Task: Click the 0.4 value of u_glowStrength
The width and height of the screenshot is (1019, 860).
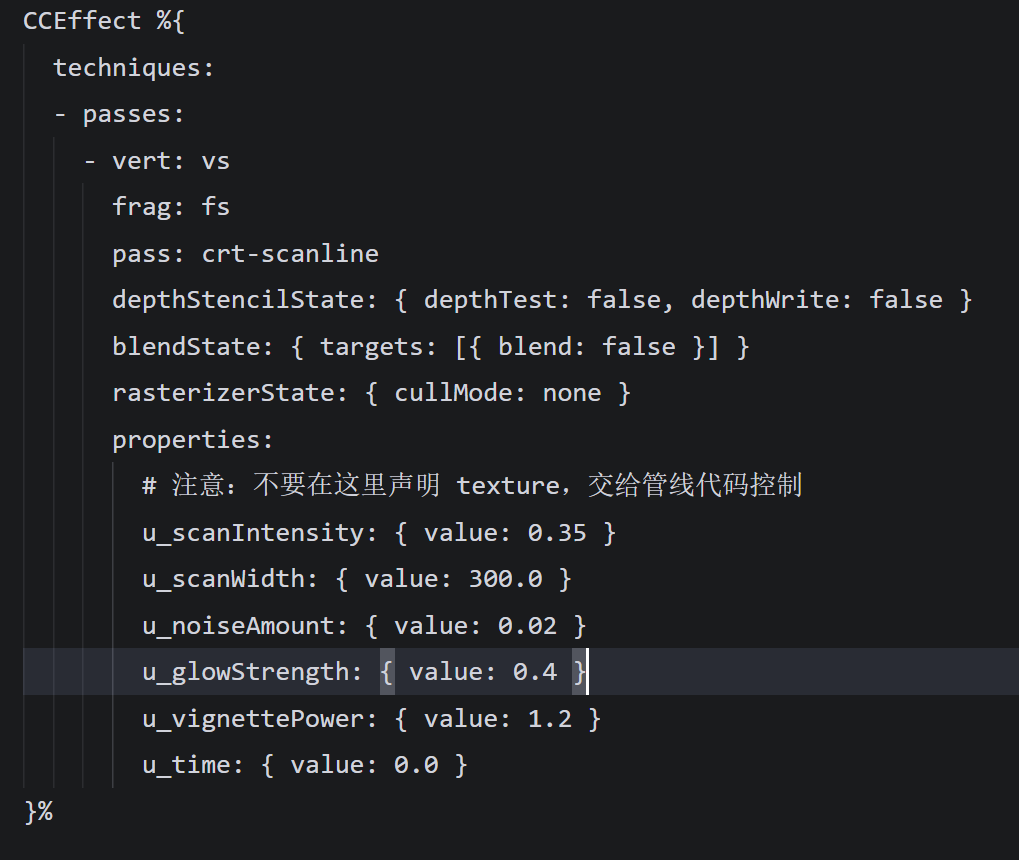Action: pos(535,672)
